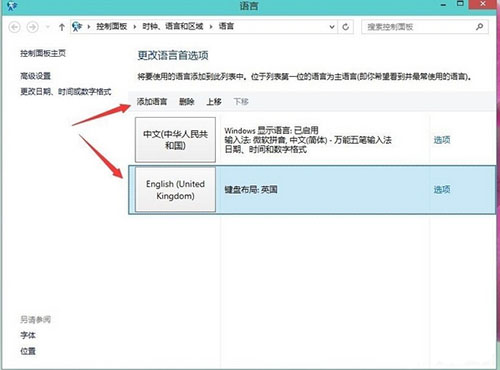The width and height of the screenshot is (500, 370).
Task: Open 更改日期、时间或数字格式 link
Action: pyautogui.click(x=66, y=92)
